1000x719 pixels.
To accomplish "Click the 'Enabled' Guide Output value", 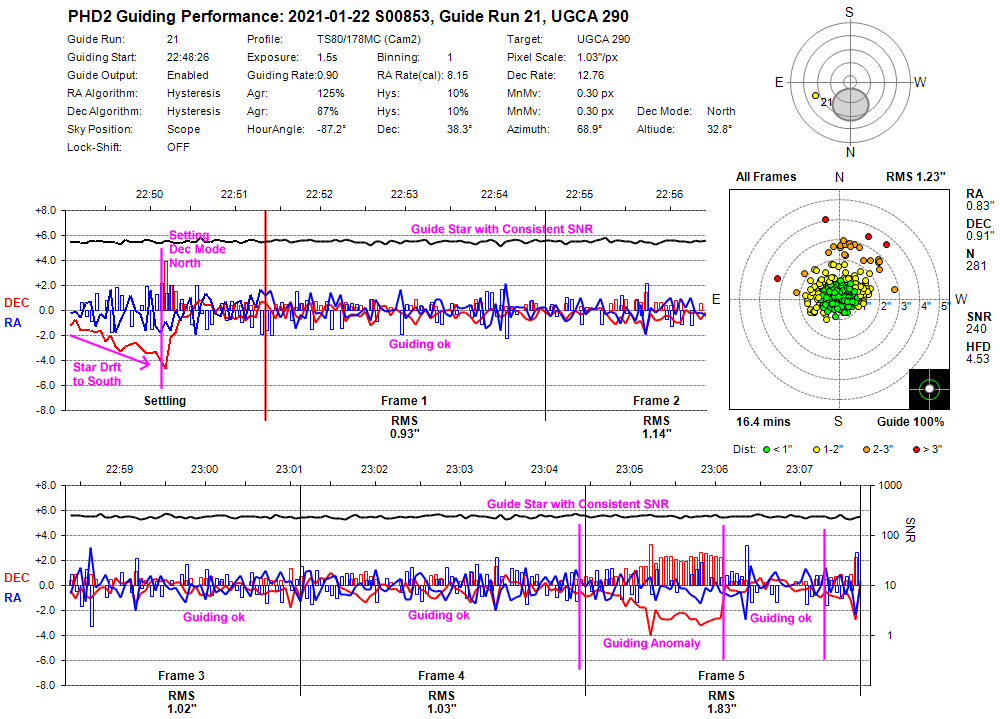I will coord(188,75).
